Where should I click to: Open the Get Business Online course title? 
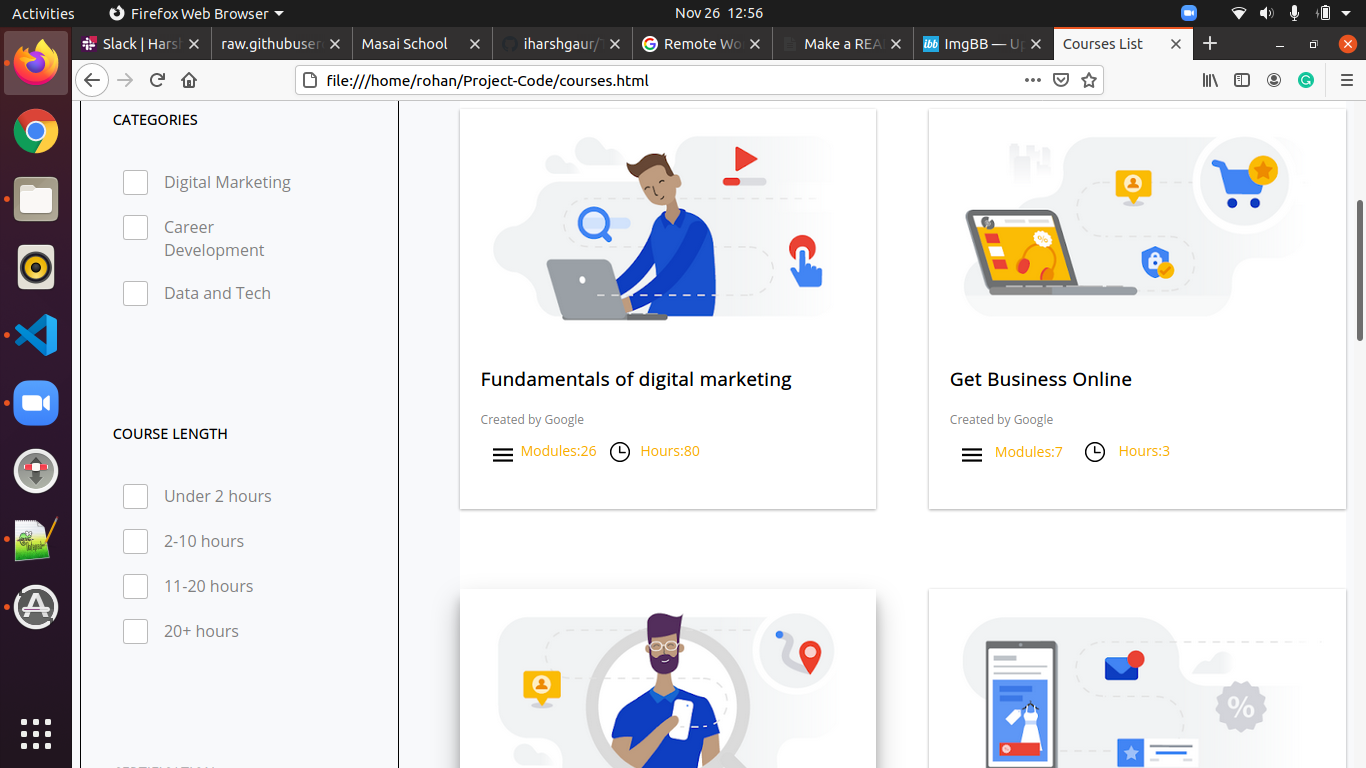(1041, 379)
